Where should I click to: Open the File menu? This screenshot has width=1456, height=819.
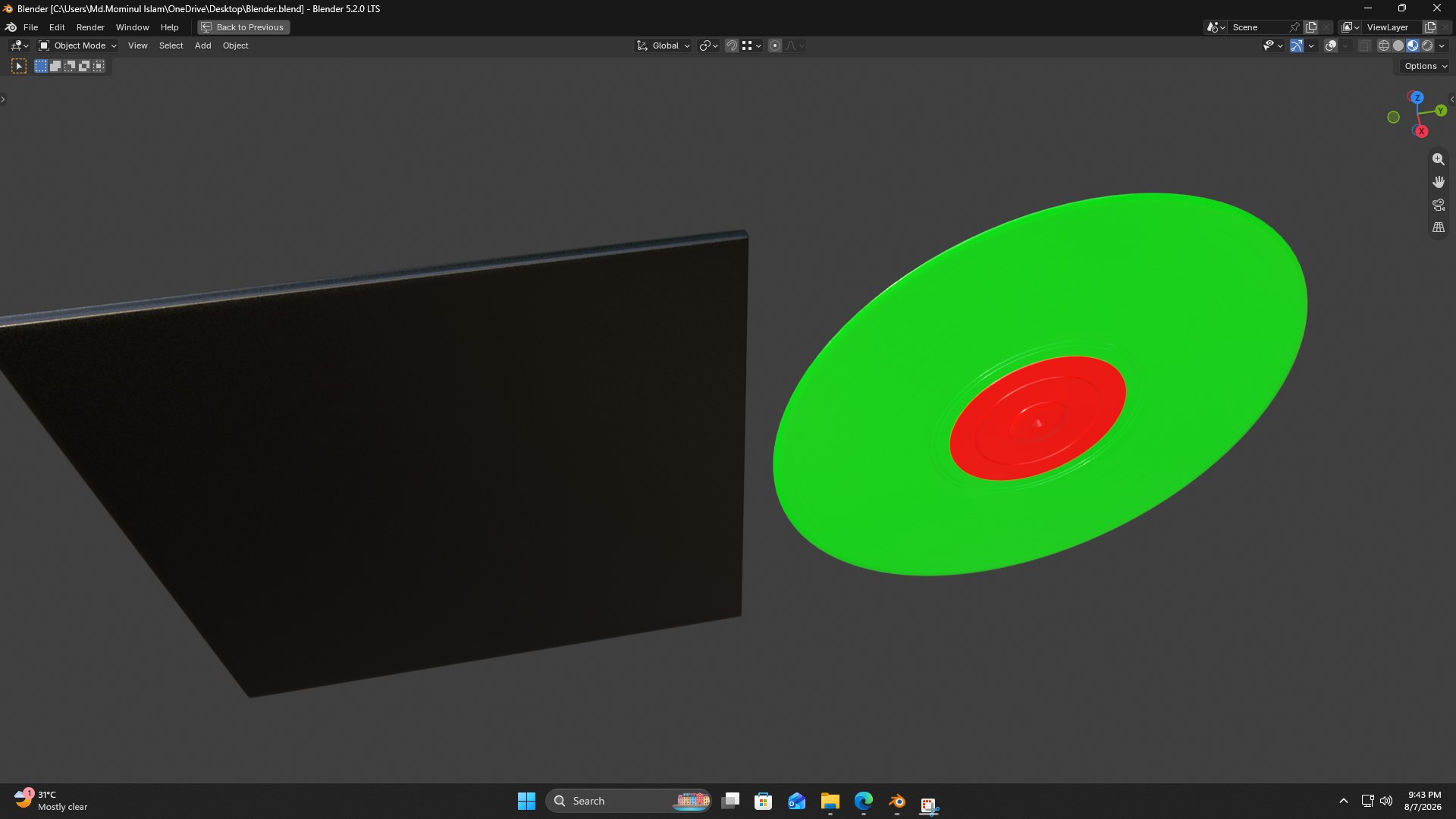(x=30, y=27)
